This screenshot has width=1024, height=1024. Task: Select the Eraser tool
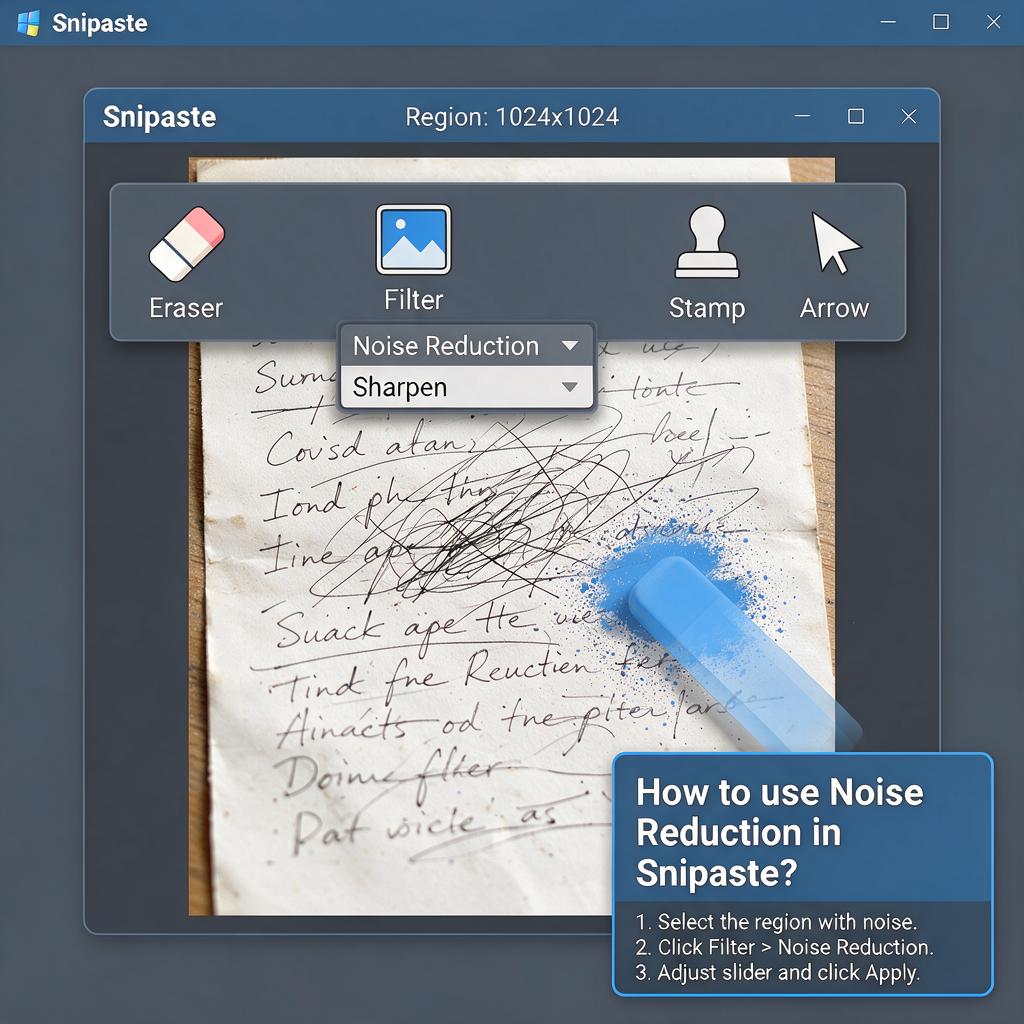(x=186, y=263)
